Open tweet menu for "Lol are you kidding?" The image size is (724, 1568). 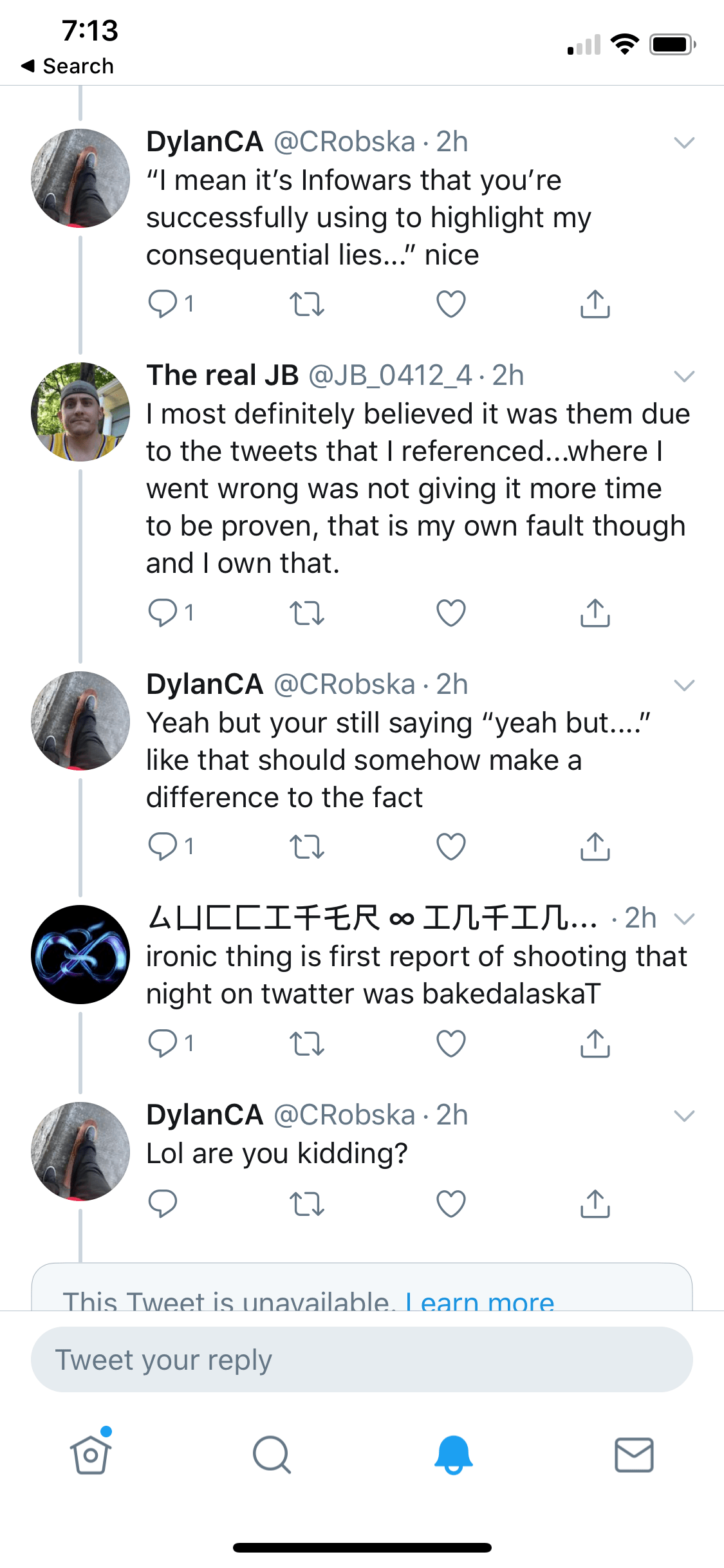(683, 1115)
